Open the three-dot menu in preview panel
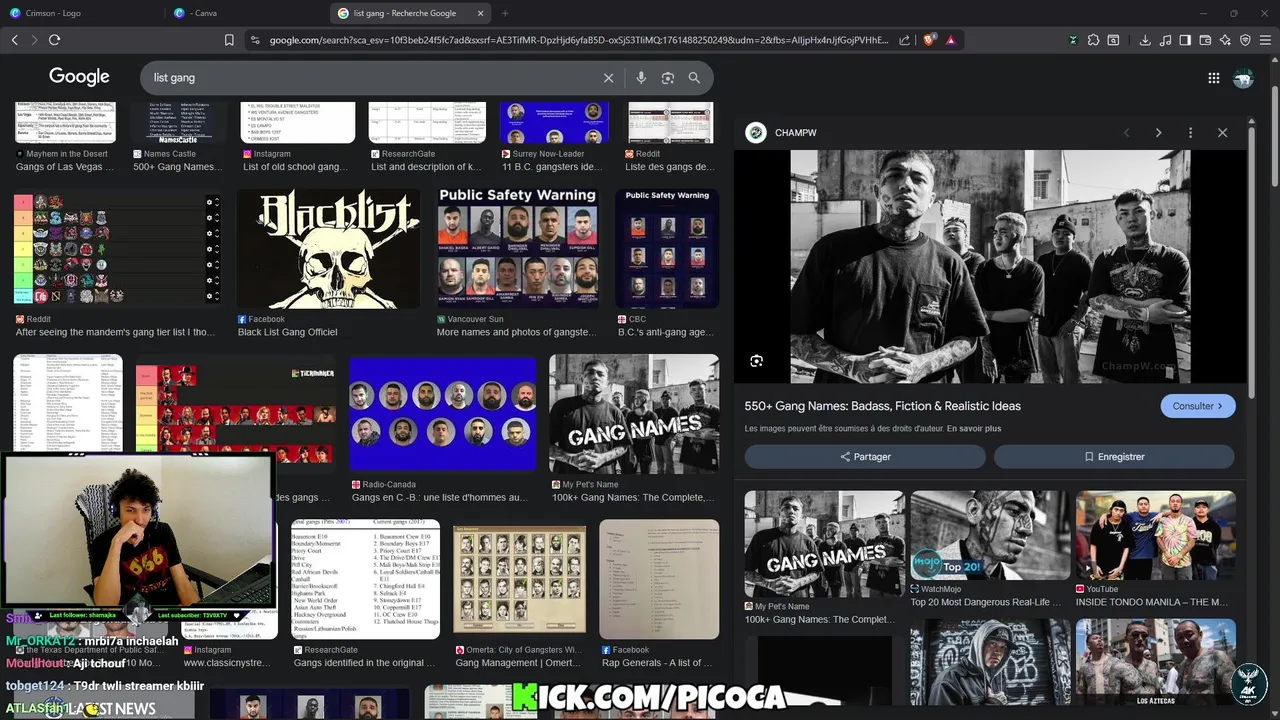The height and width of the screenshot is (720, 1280). (1190, 133)
